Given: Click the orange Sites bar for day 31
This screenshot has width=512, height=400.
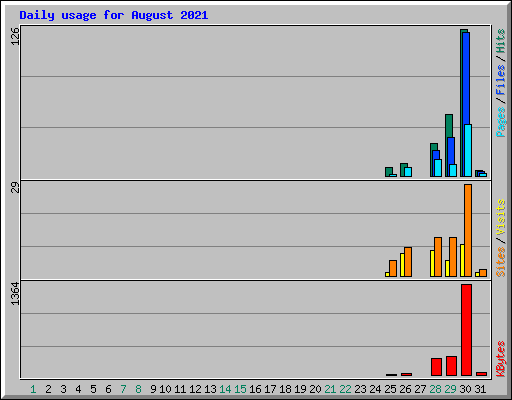Looking at the screenshot, I should point(483,273).
